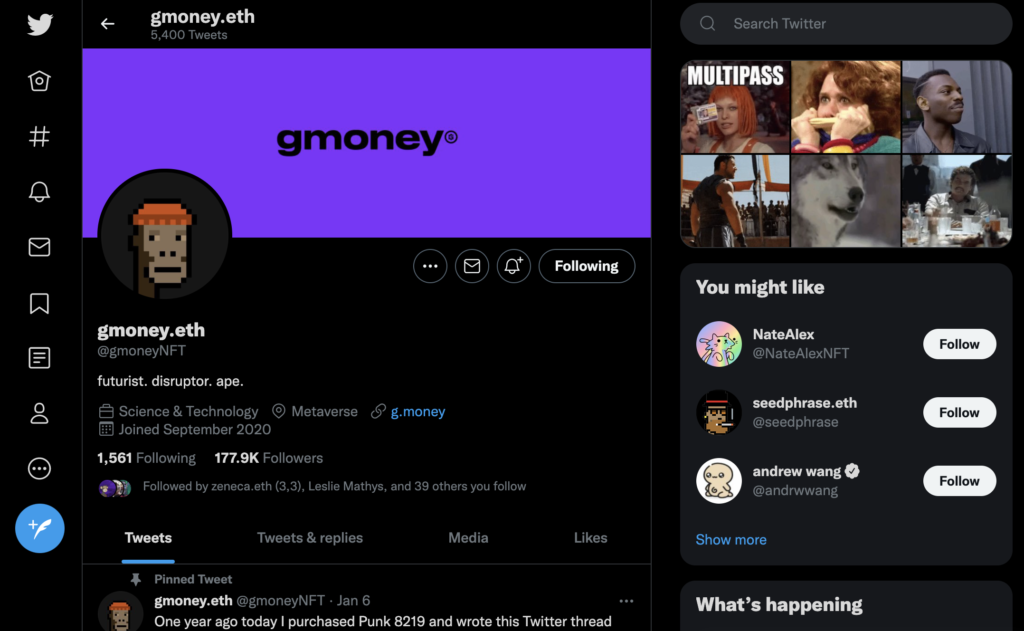This screenshot has width=1024, height=631.
Task: Switch to Tweets & replies tab
Action: (310, 538)
